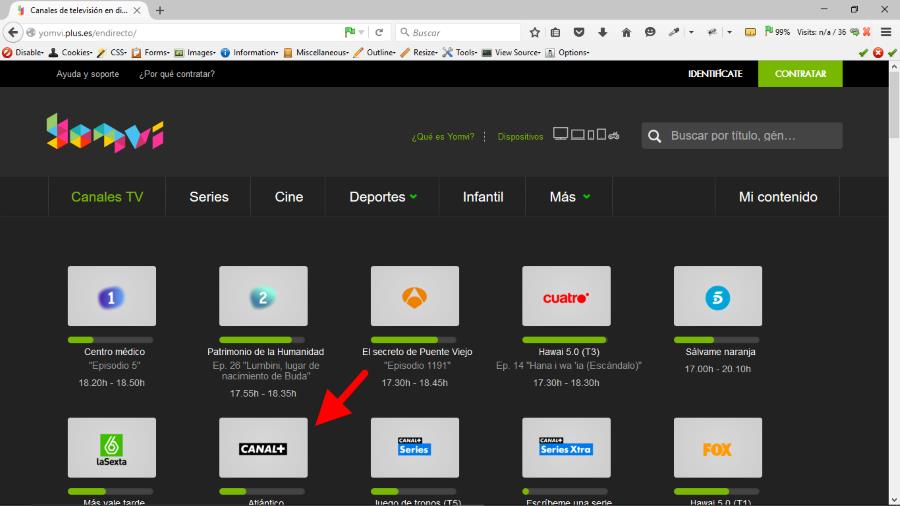Open the Forms dropdown in Web Developer toolbar
Screen dimensions: 900x506
coord(150,52)
